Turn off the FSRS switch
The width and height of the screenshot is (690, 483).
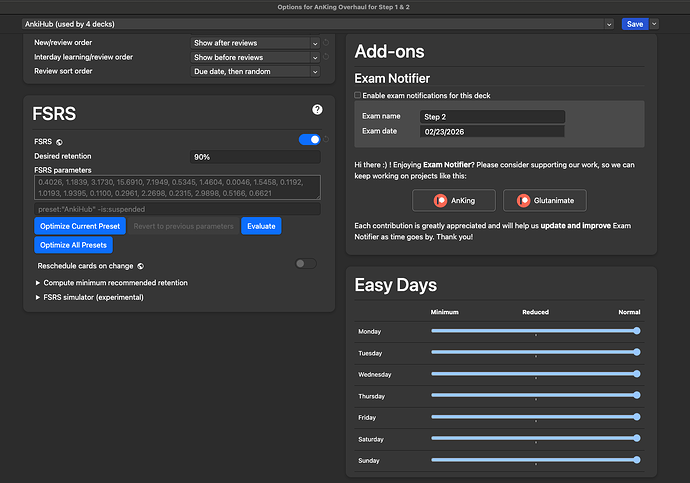click(309, 139)
